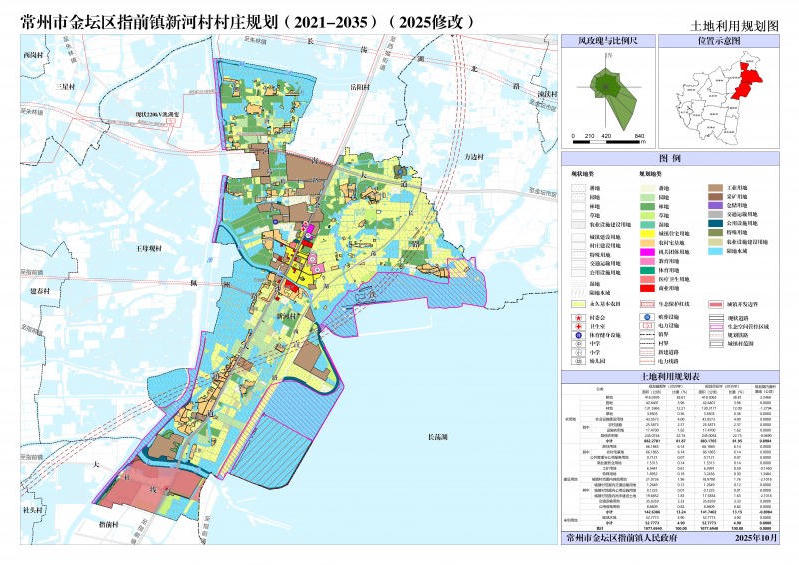
Task: Click the 三星村 map label
Action: click(66, 87)
